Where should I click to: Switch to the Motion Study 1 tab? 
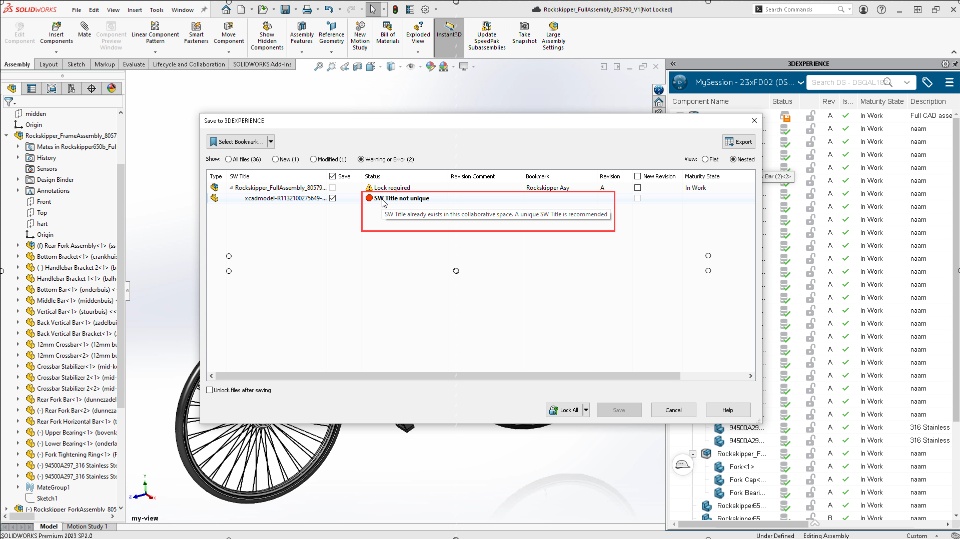[87, 526]
